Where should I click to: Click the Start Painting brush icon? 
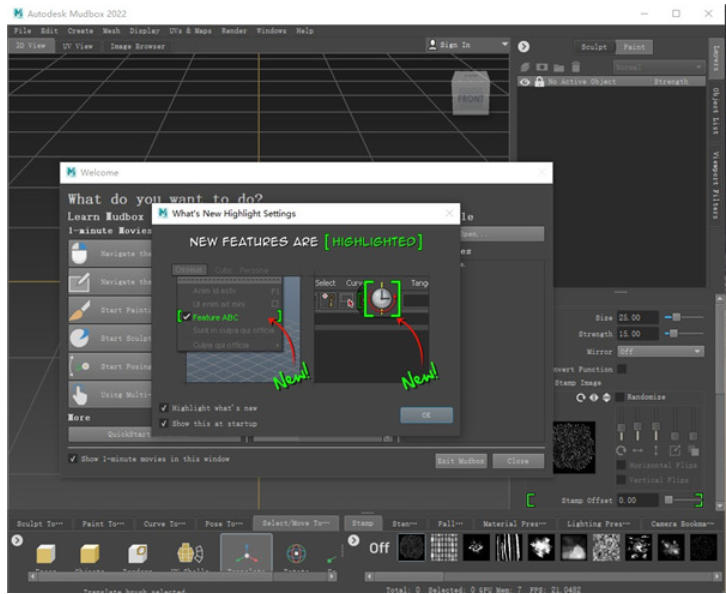81,310
